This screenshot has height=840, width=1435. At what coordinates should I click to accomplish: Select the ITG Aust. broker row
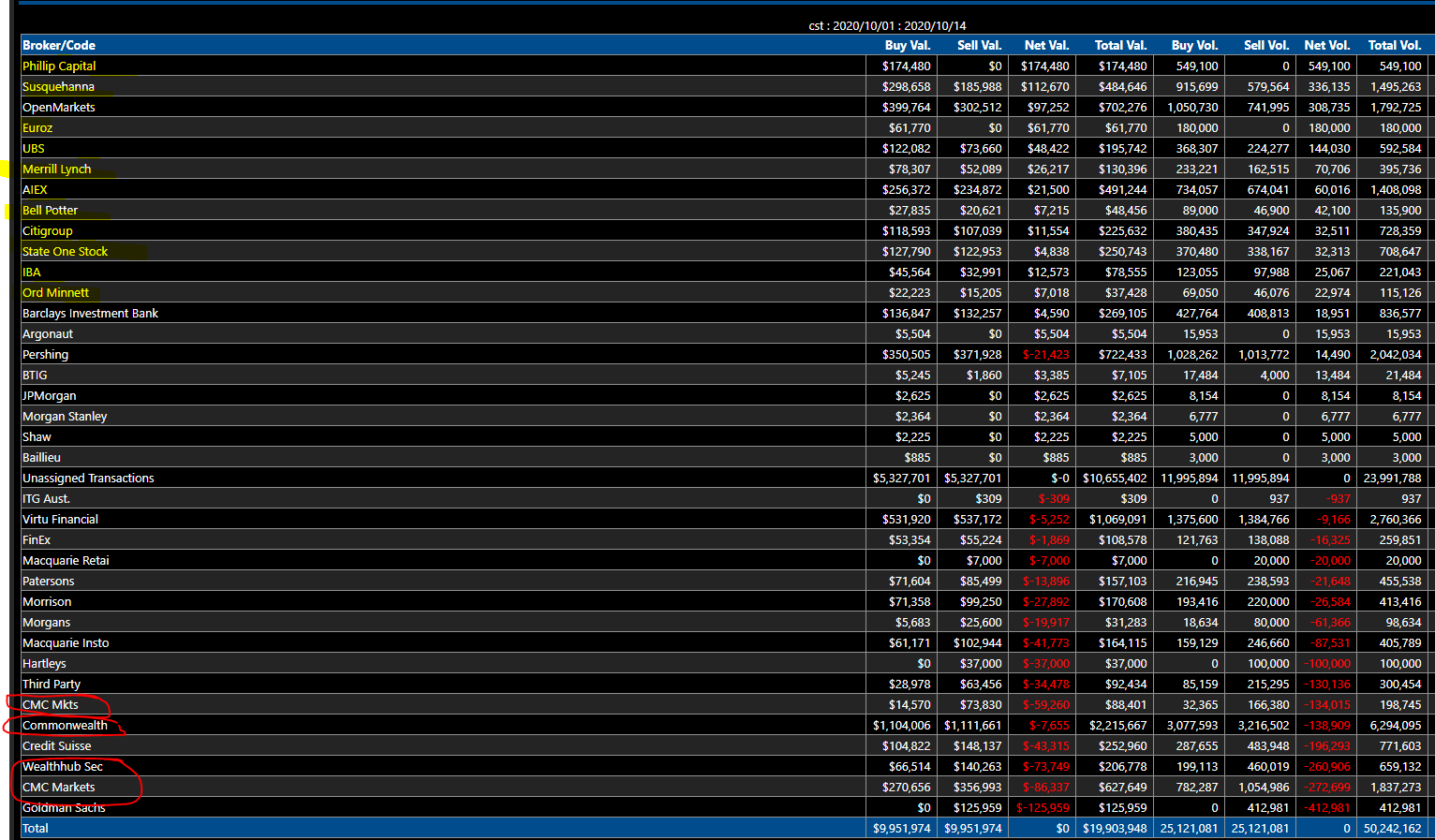[x=727, y=498]
